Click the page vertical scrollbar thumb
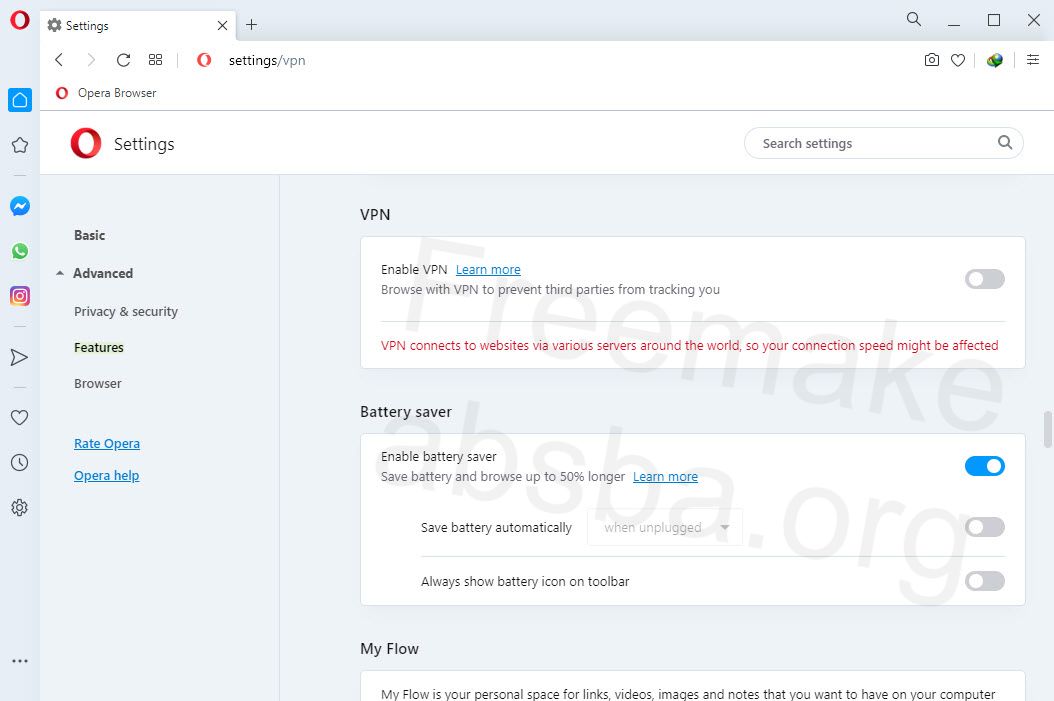The image size is (1054, 701). (x=1047, y=429)
